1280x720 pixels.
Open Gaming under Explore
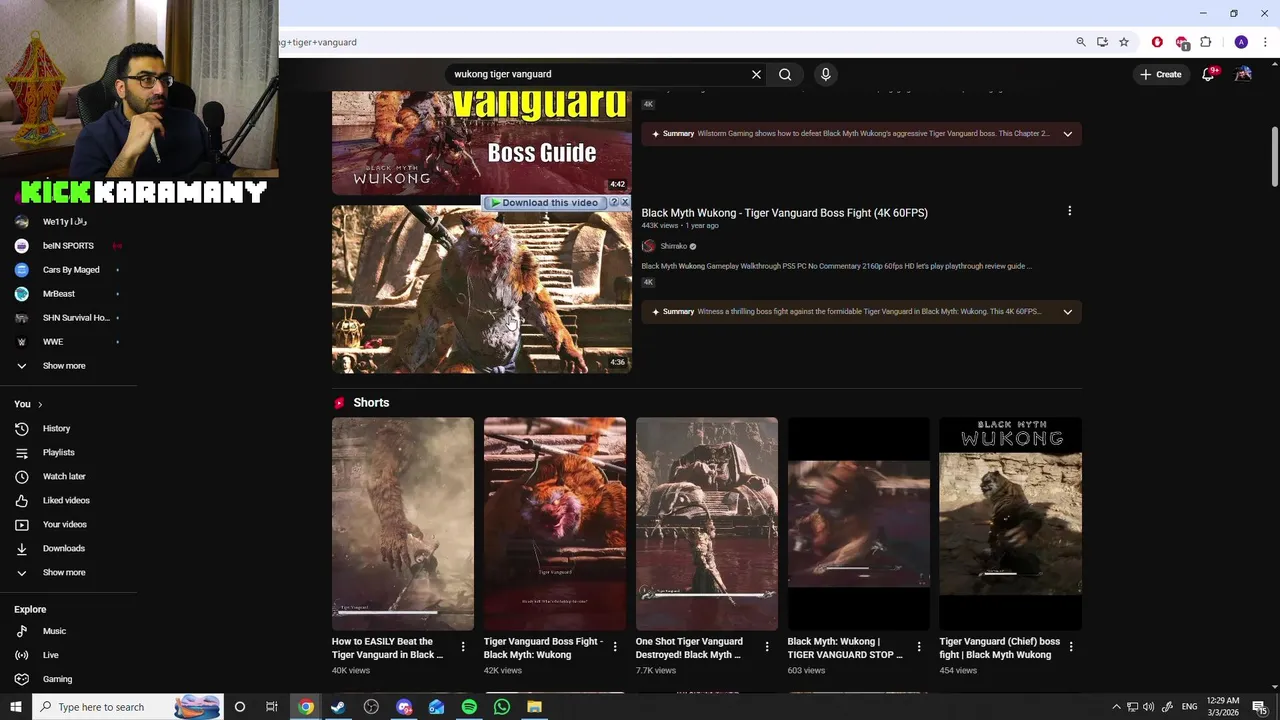click(x=57, y=680)
